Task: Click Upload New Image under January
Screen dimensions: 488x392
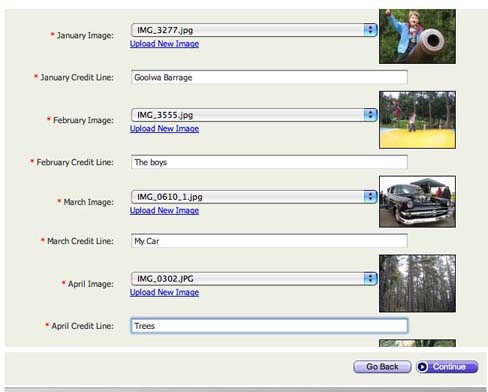Action: (x=164, y=44)
